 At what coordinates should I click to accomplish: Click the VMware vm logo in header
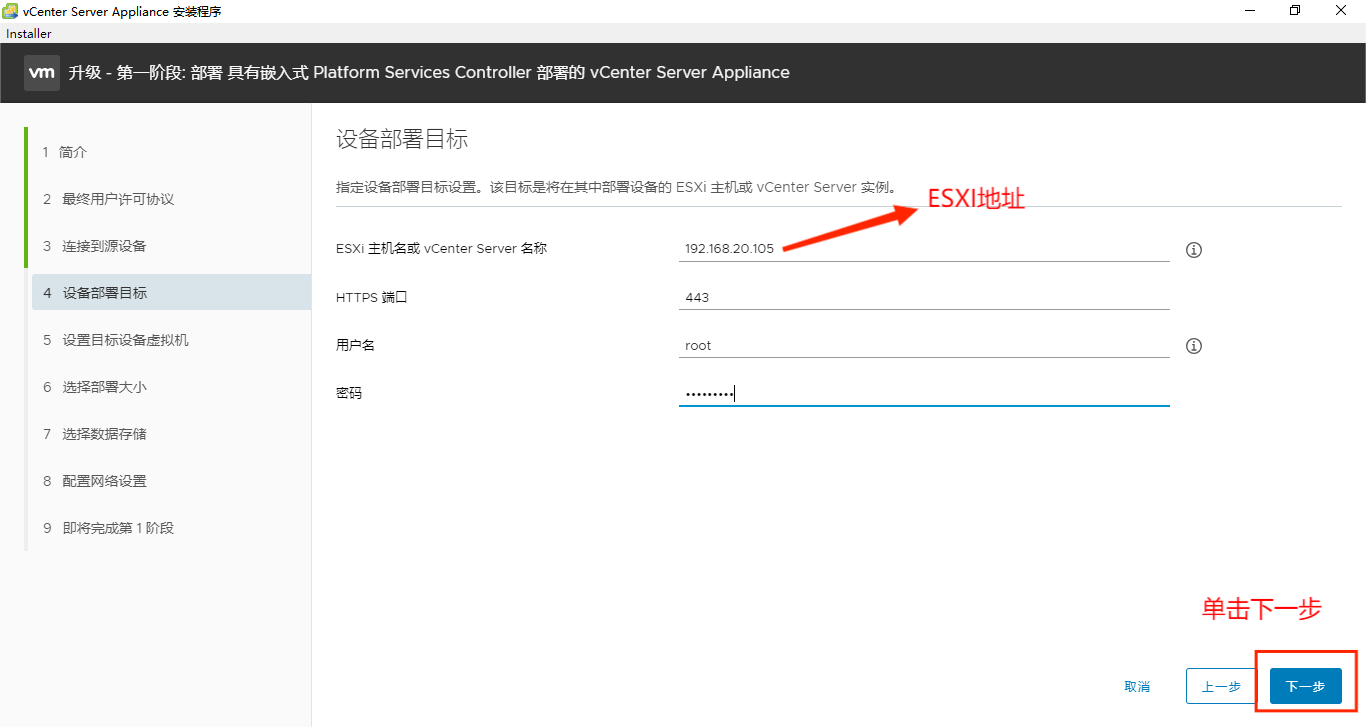[x=42, y=73]
